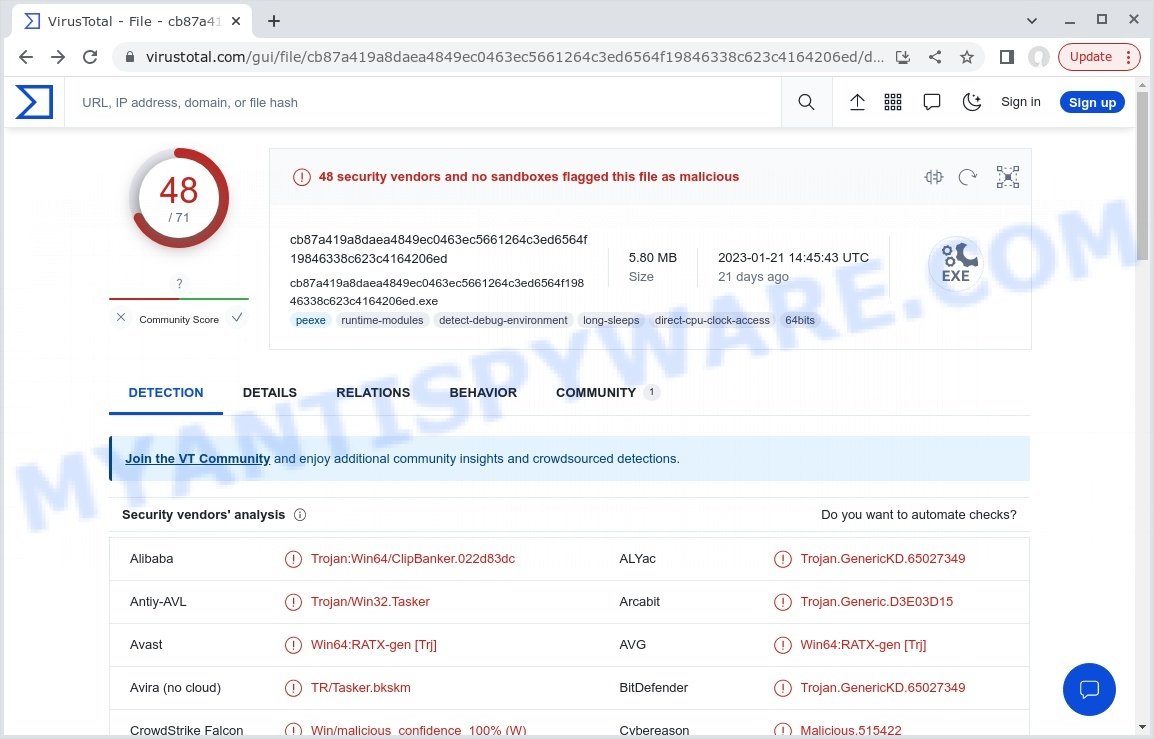Click Trojan.Generic.D3E03D15 Arcabit result
Viewport: 1154px width, 739px height.
tap(876, 601)
